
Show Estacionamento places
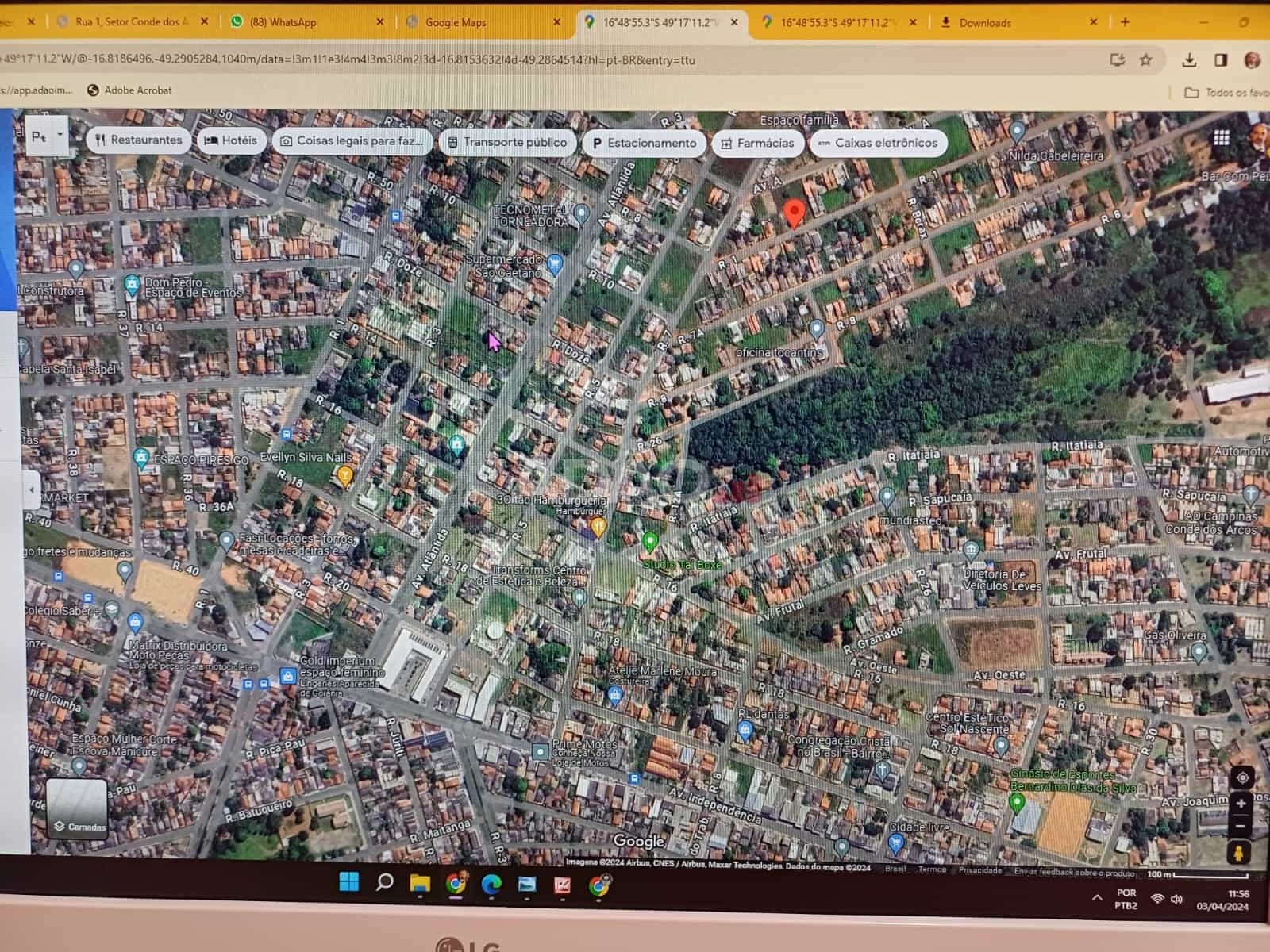pyautogui.click(x=645, y=143)
